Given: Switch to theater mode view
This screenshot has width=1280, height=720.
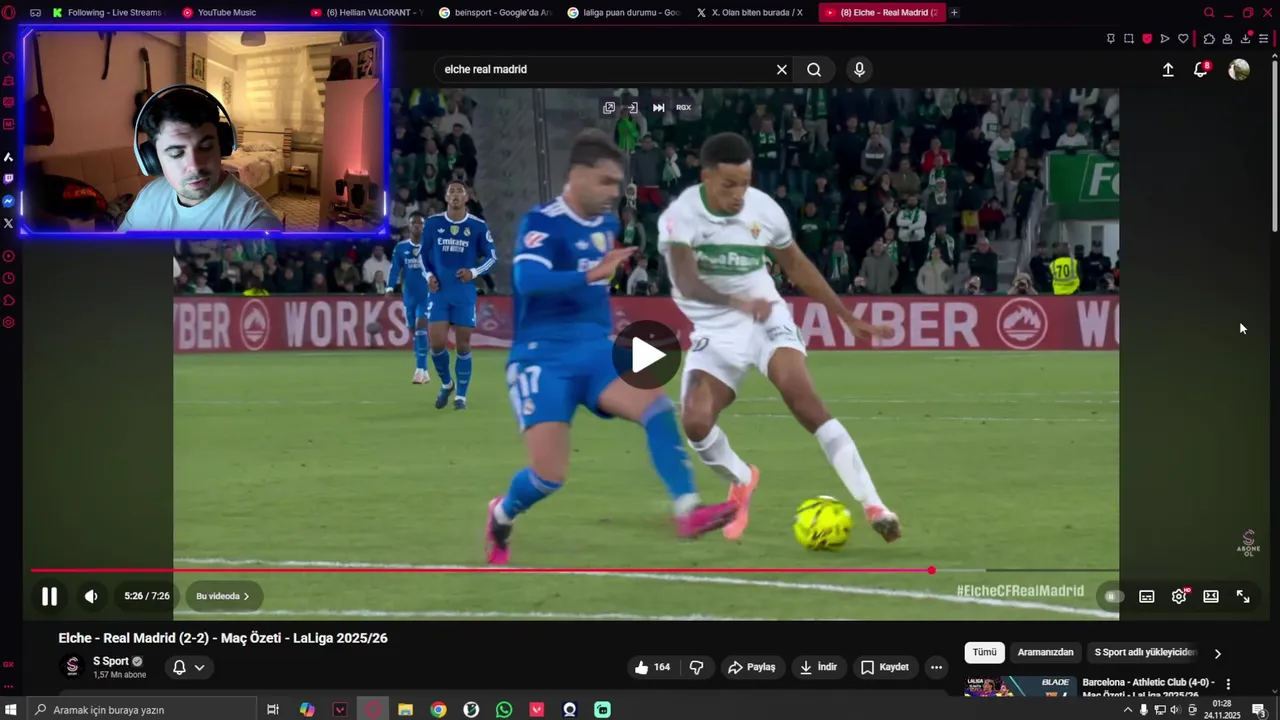Looking at the screenshot, I should click(1211, 597).
